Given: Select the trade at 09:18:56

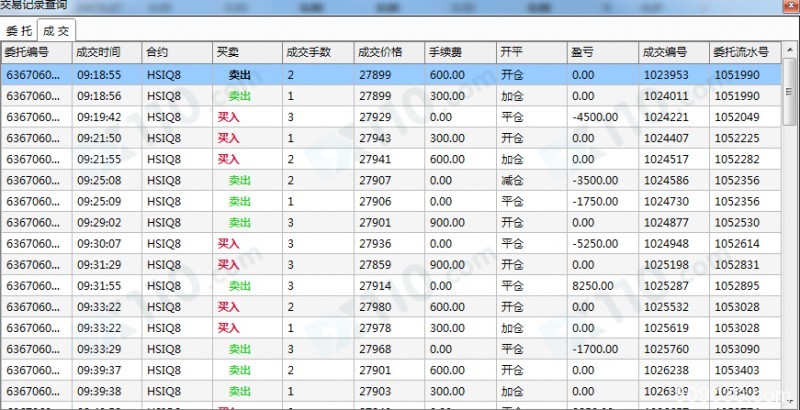Looking at the screenshot, I should click(391, 96).
